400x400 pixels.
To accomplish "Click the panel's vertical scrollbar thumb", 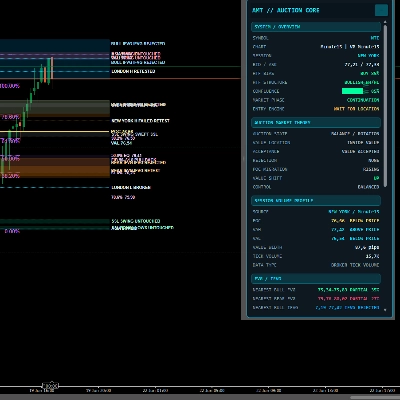I will 385,106.
